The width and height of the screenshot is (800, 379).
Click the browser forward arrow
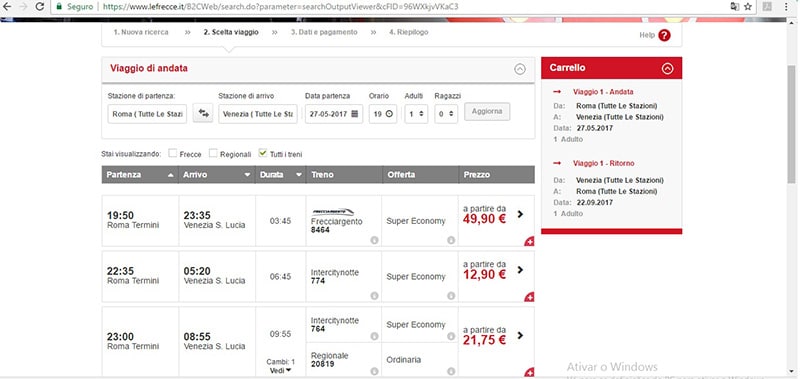[x=23, y=7]
